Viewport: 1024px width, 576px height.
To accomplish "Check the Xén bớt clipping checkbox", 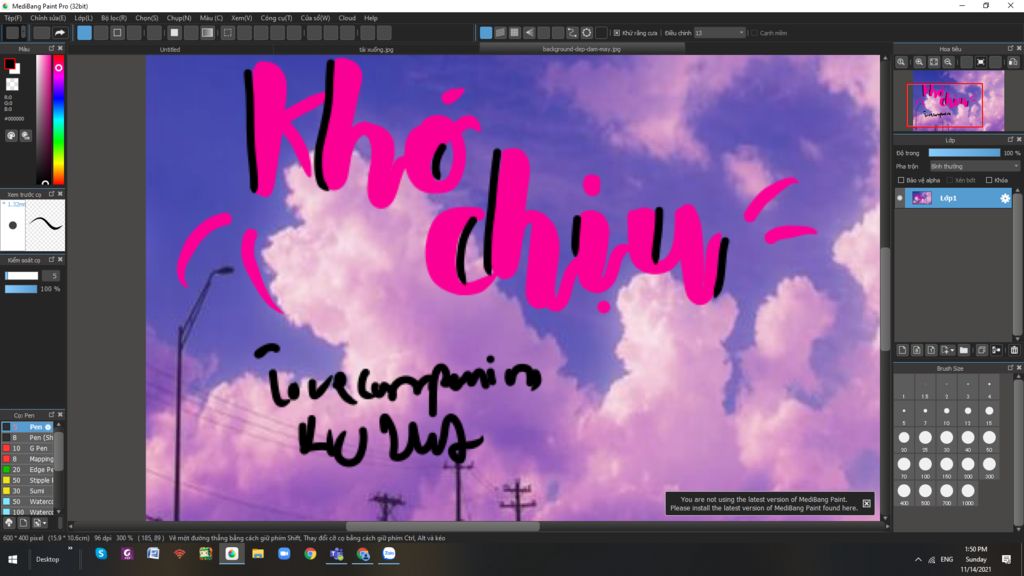I will (x=950, y=180).
